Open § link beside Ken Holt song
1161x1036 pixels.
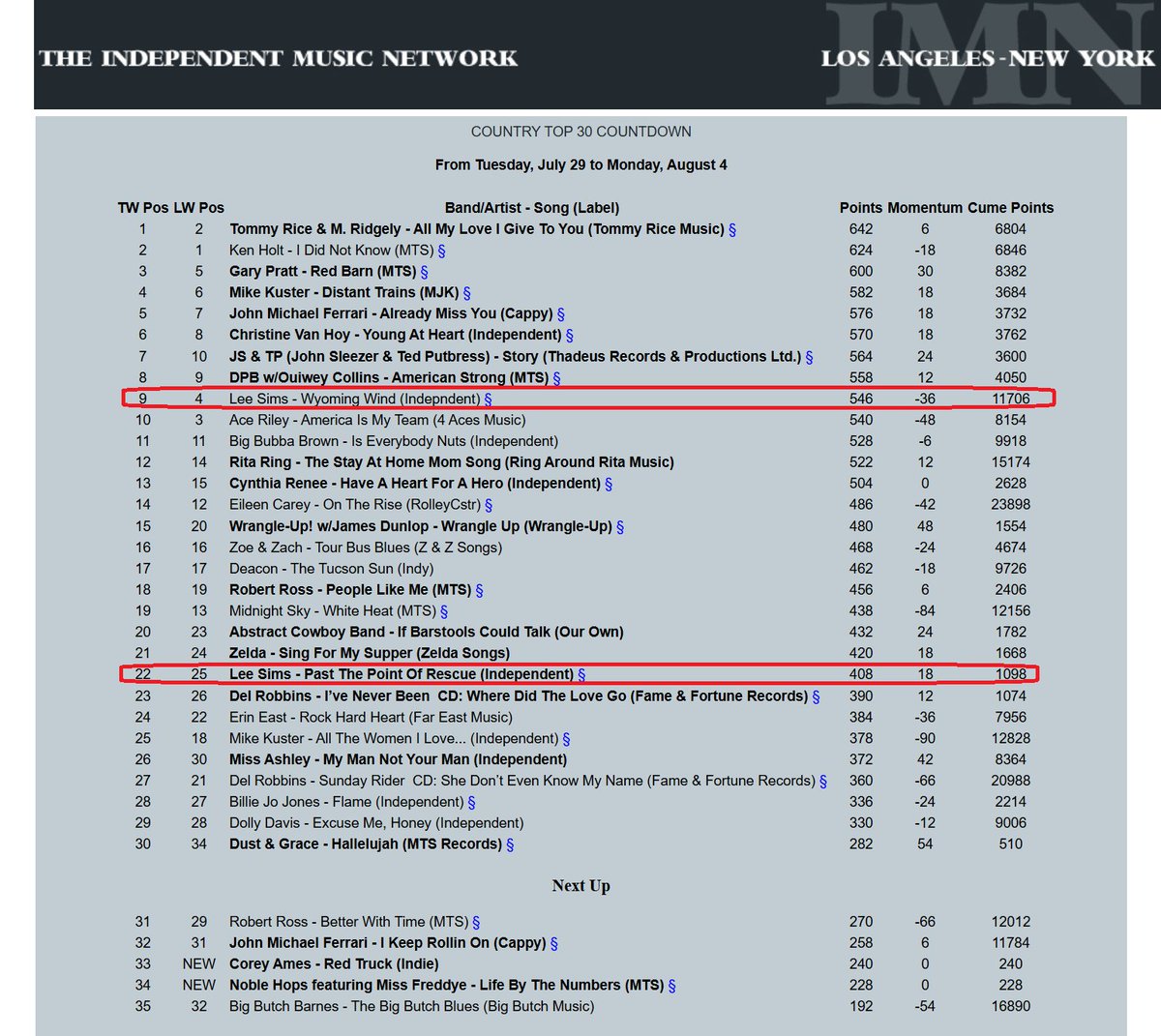[x=442, y=251]
